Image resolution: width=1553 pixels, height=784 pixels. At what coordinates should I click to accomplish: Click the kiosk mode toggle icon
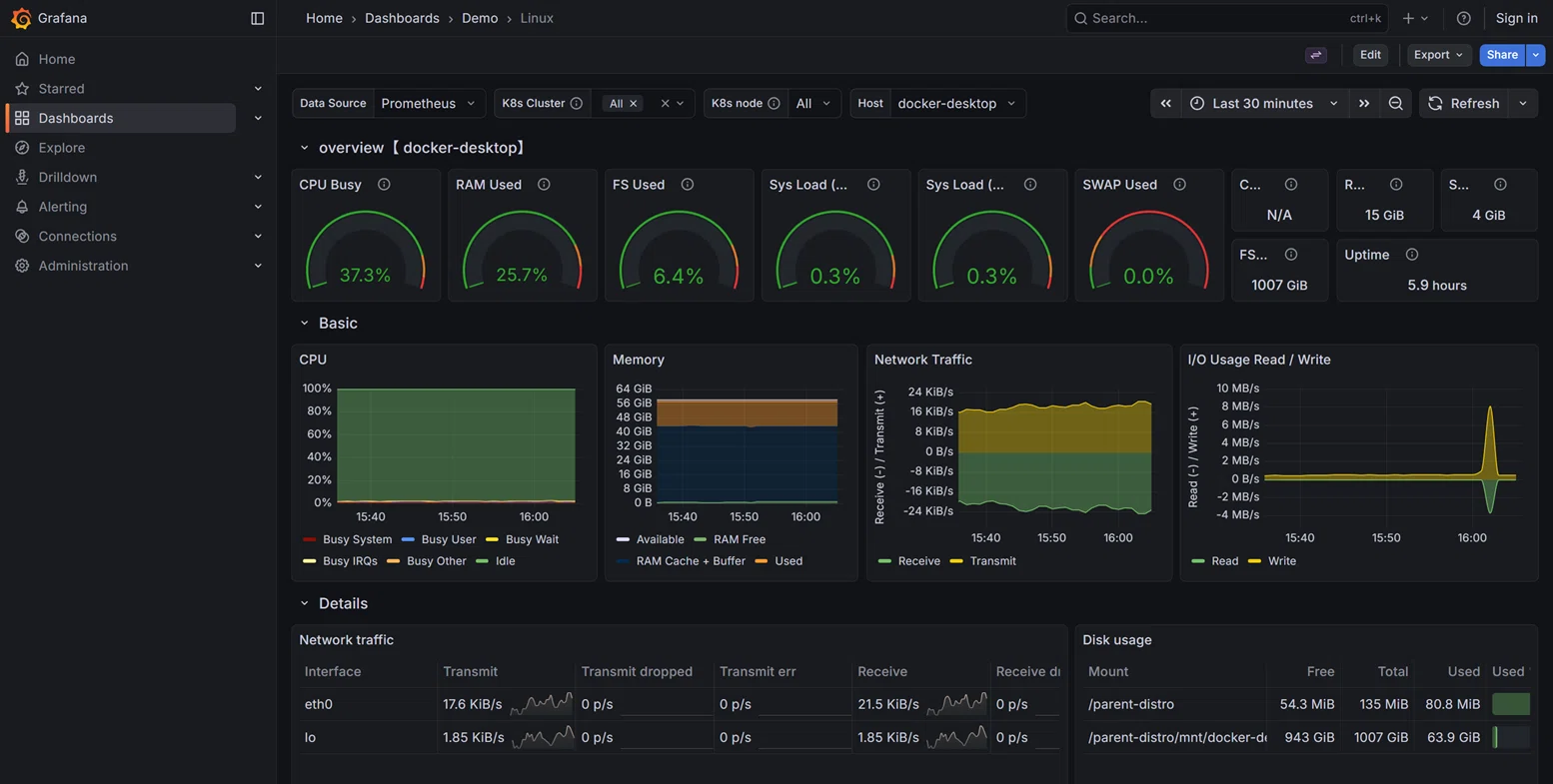tap(1316, 55)
